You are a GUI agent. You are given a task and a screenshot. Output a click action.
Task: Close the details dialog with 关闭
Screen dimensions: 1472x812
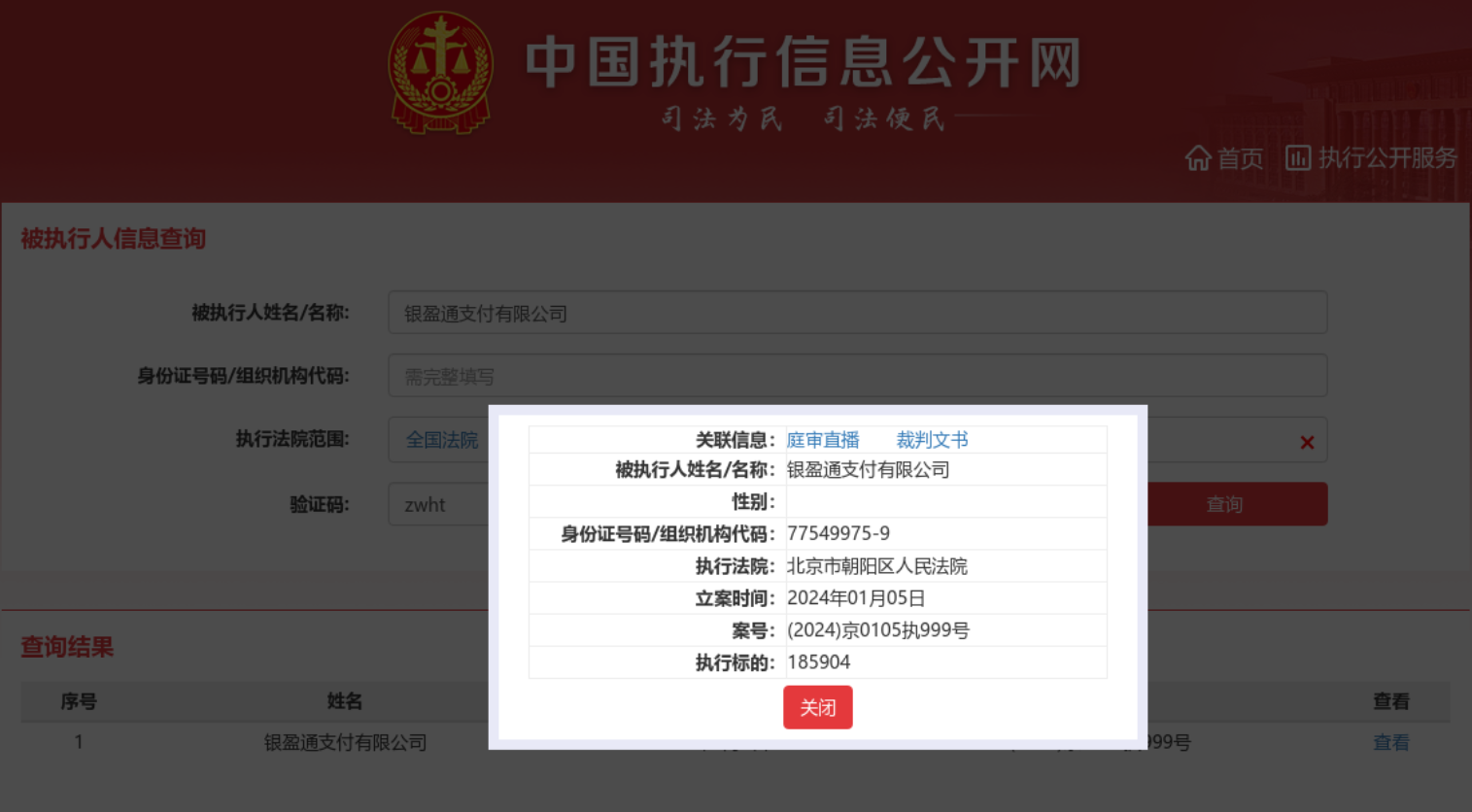click(817, 707)
